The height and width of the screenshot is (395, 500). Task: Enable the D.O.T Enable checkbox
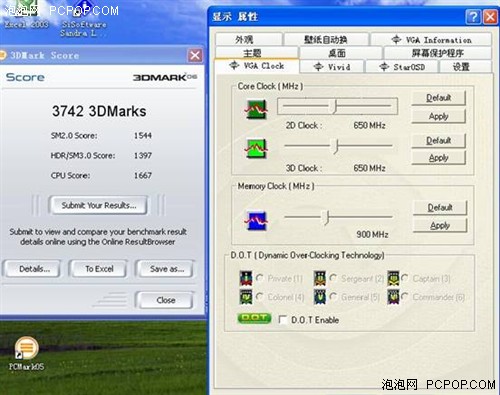(x=283, y=320)
